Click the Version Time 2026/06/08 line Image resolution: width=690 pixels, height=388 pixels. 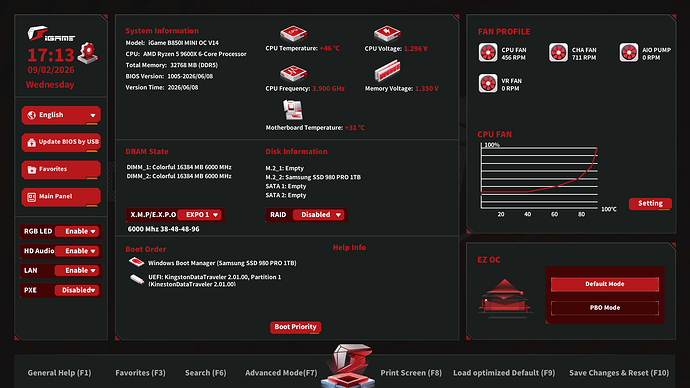(162, 88)
